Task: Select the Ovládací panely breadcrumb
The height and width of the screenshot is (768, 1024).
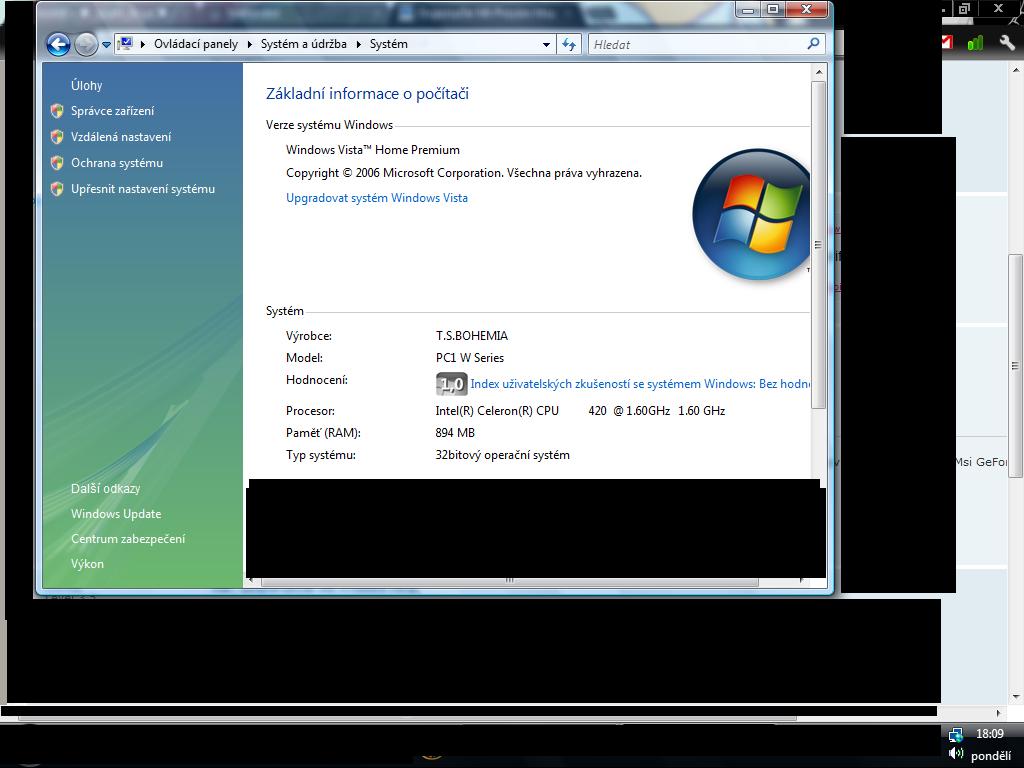Action: click(196, 44)
